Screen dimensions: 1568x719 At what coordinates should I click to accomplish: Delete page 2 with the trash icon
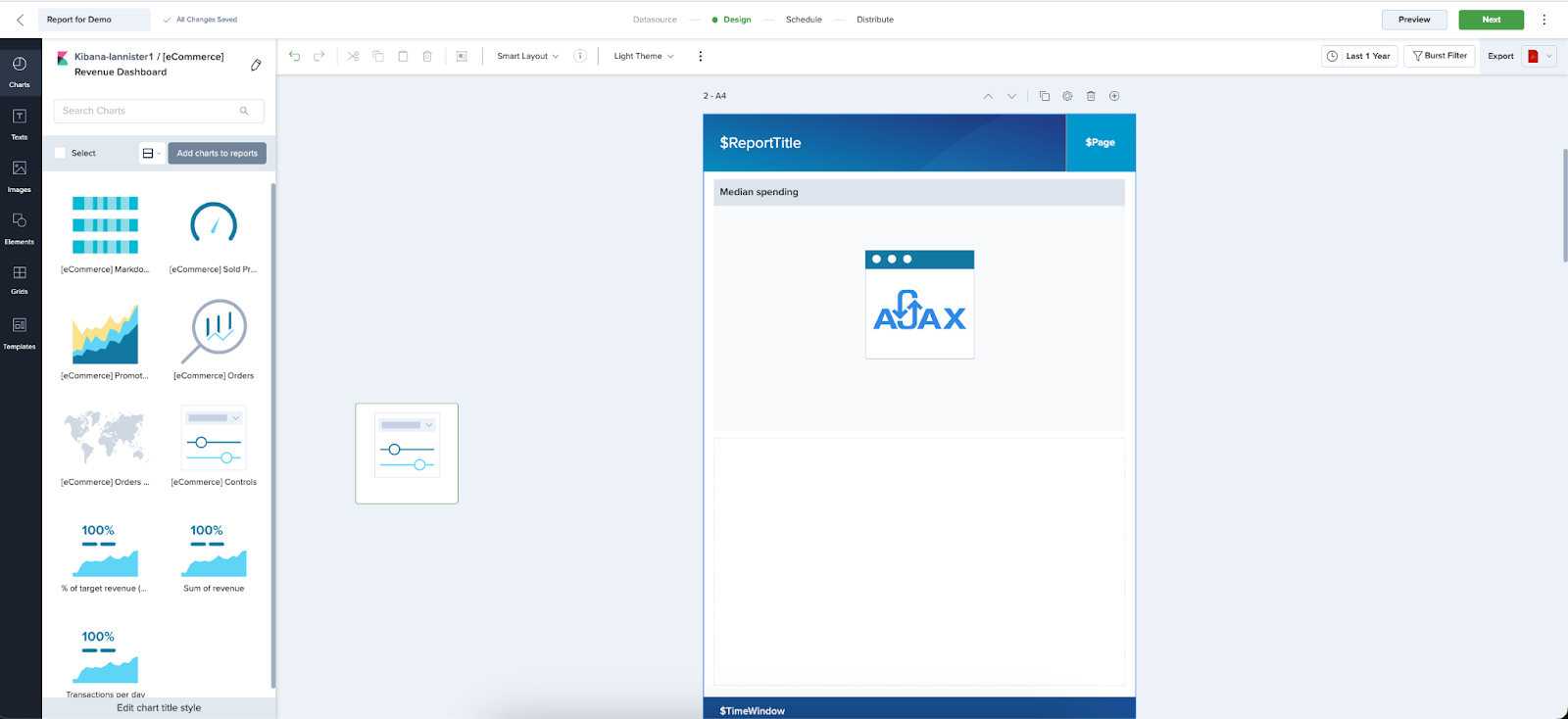1091,96
